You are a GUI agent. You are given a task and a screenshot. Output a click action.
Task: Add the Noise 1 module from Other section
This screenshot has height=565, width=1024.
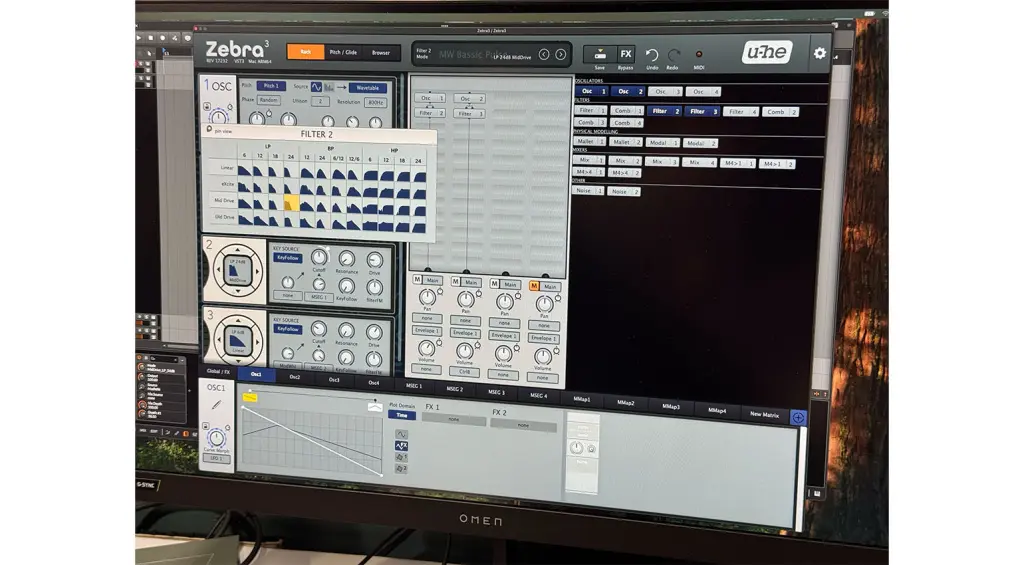tap(588, 190)
